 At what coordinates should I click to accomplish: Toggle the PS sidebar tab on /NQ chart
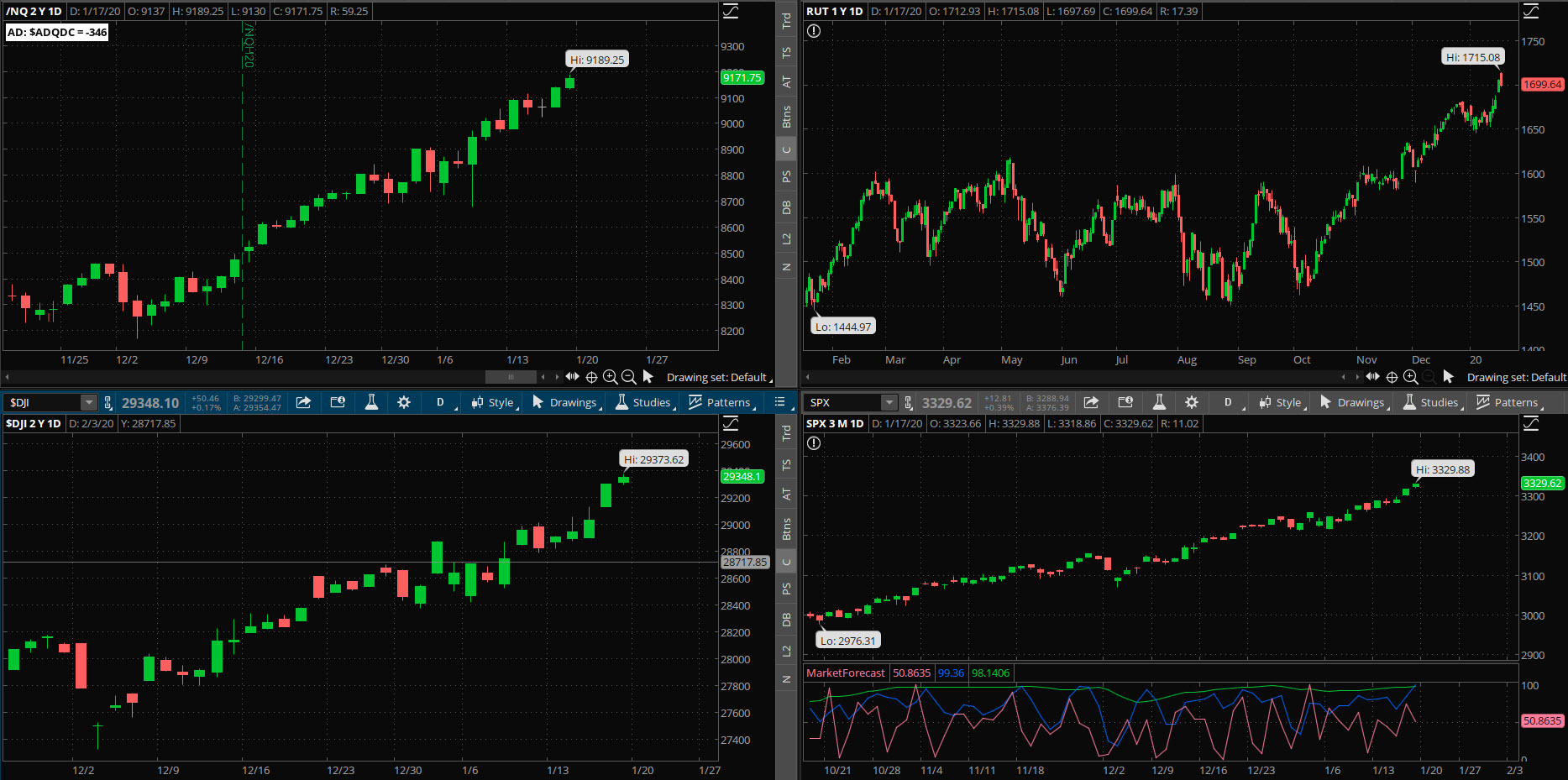(x=786, y=177)
